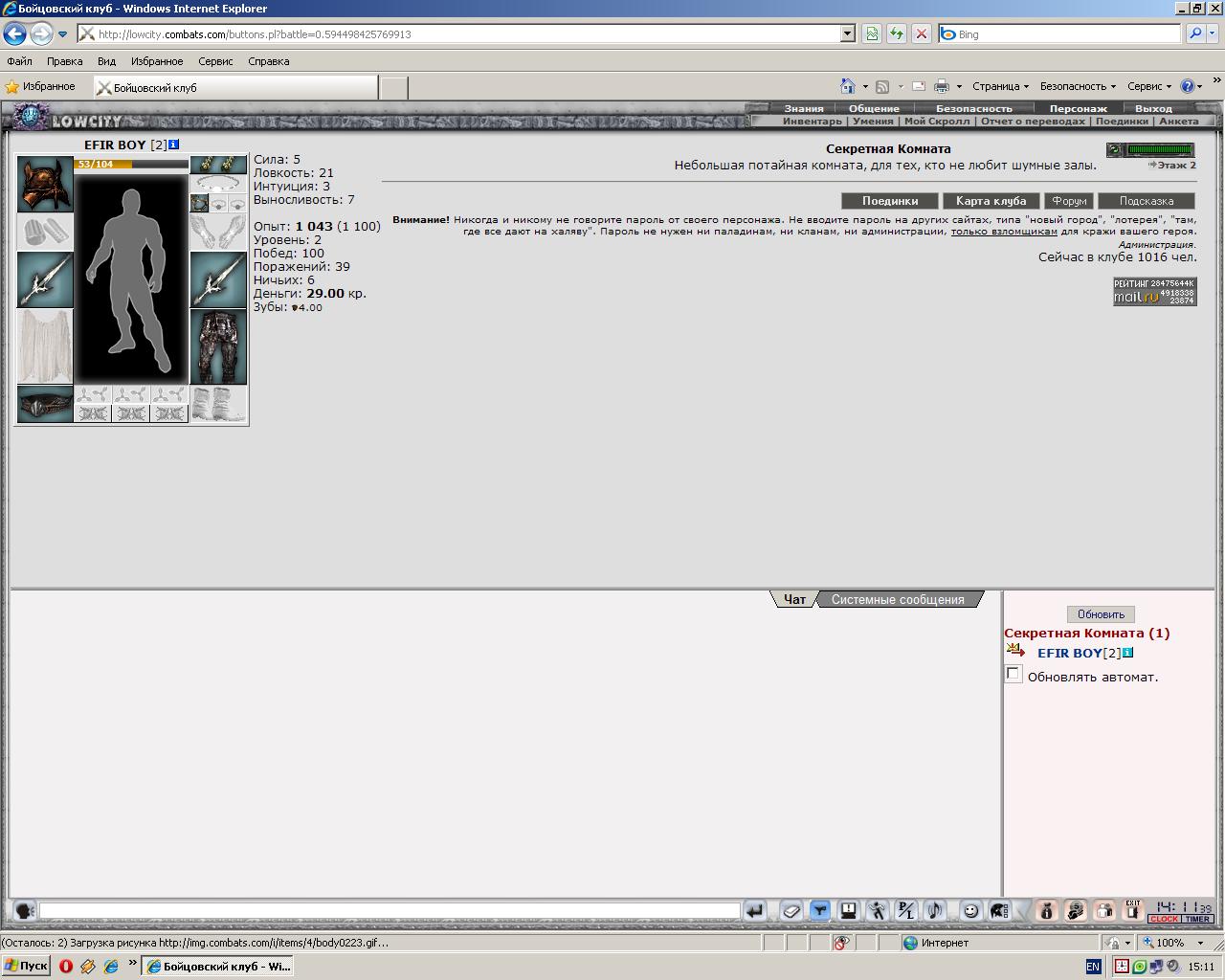
Task: Click the EN language indicator in tray
Action: point(1094,967)
